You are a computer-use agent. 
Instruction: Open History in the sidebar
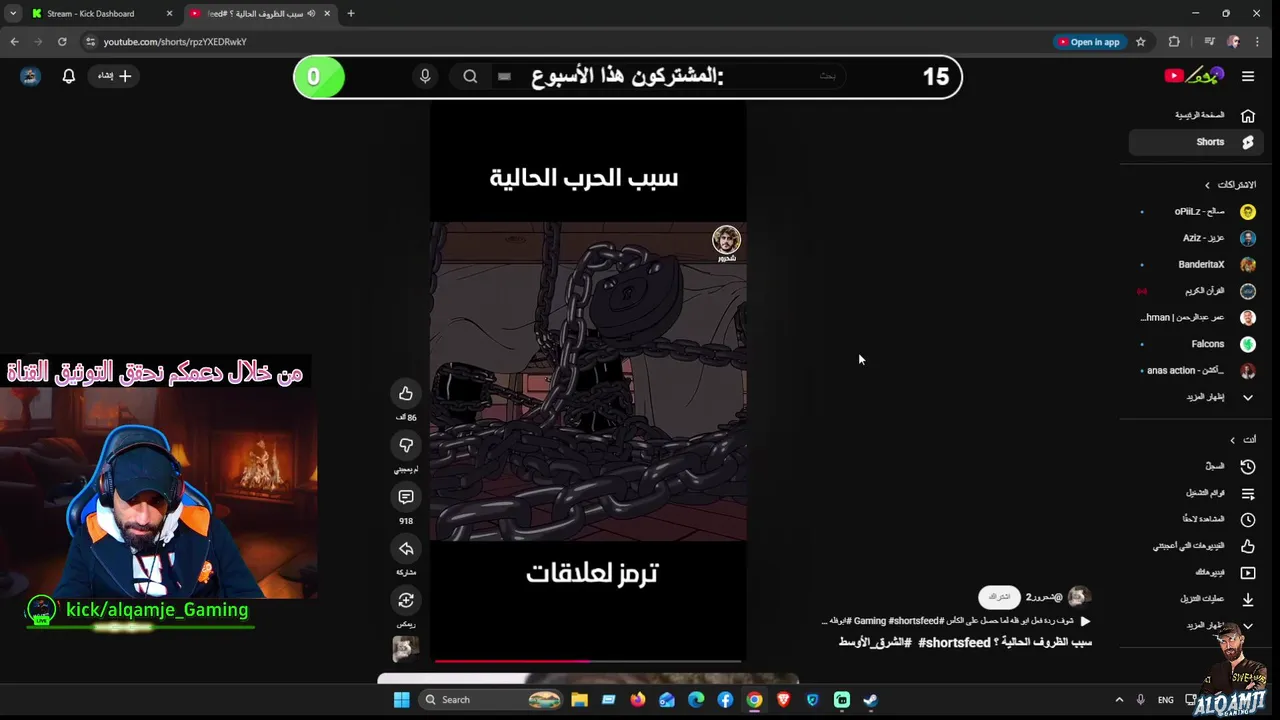click(x=1198, y=466)
